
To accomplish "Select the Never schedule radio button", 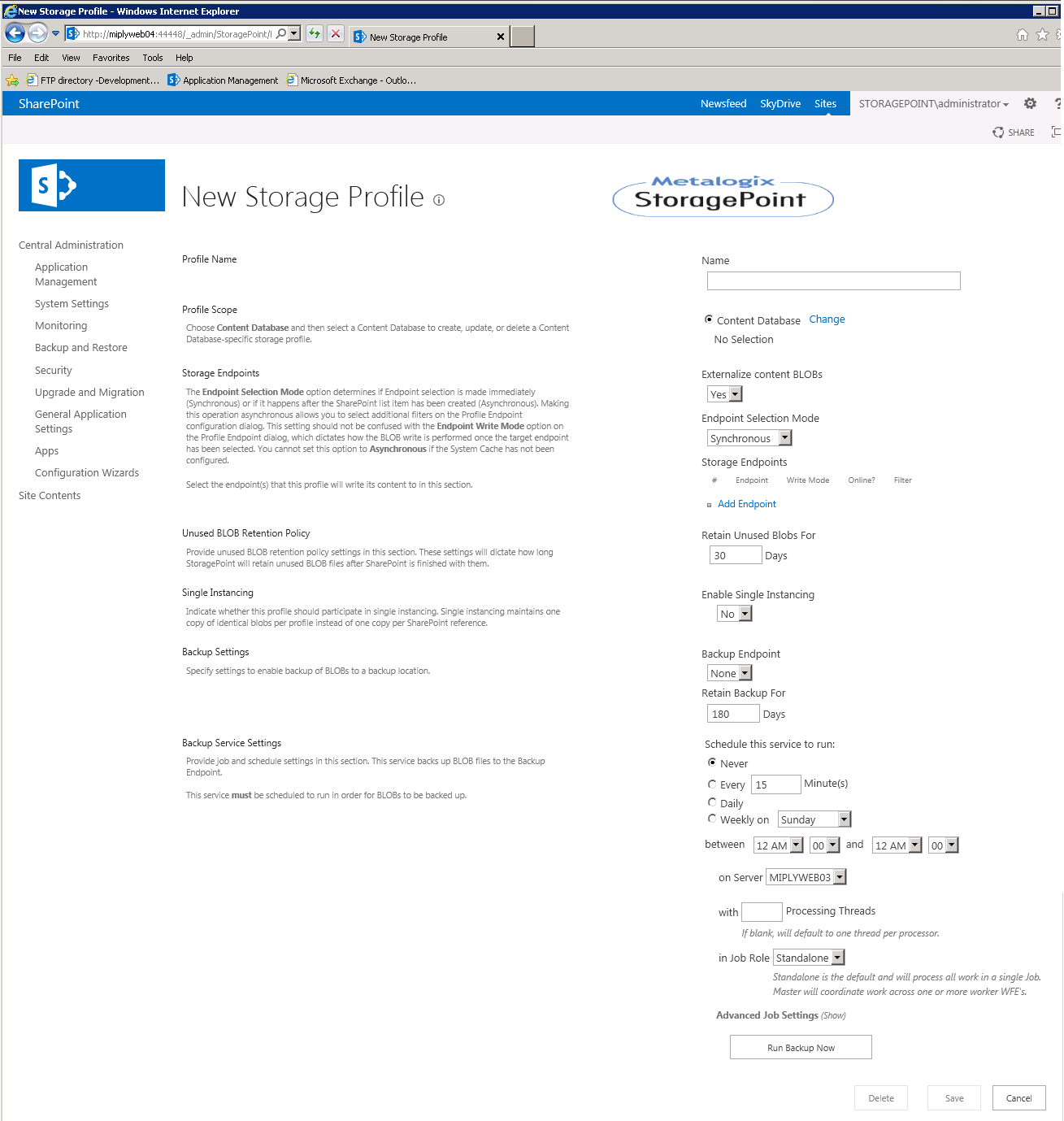I will [x=712, y=763].
